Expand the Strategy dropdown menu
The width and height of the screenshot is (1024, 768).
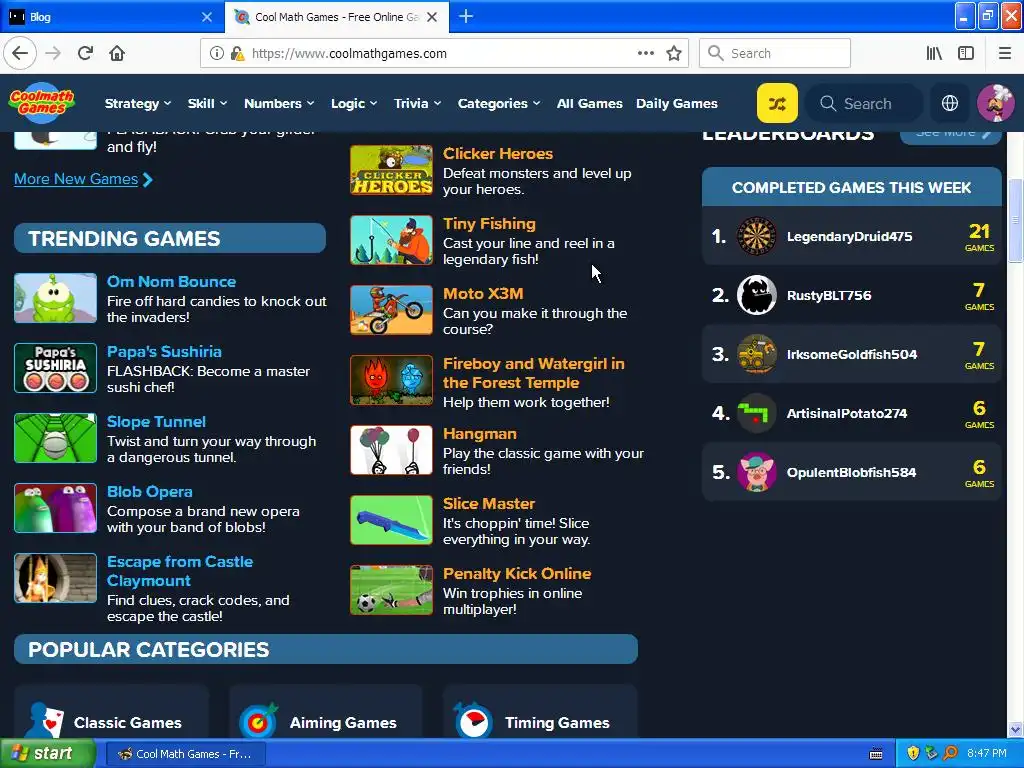pyautogui.click(x=138, y=103)
